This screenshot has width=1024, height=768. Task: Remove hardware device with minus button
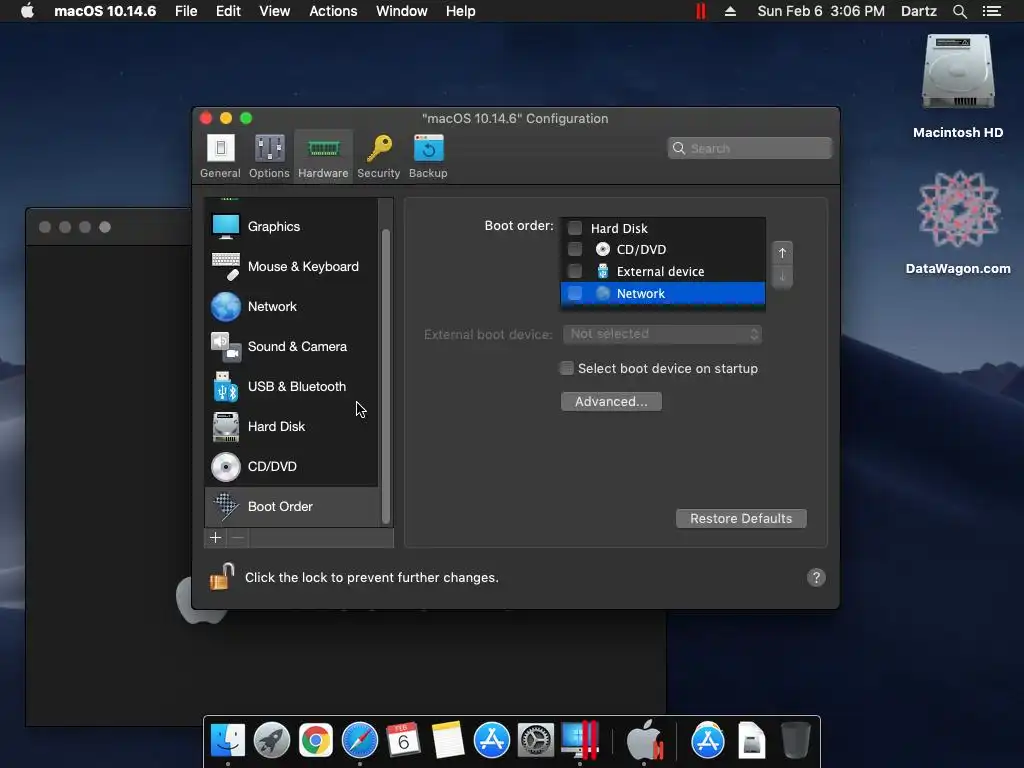coord(238,537)
